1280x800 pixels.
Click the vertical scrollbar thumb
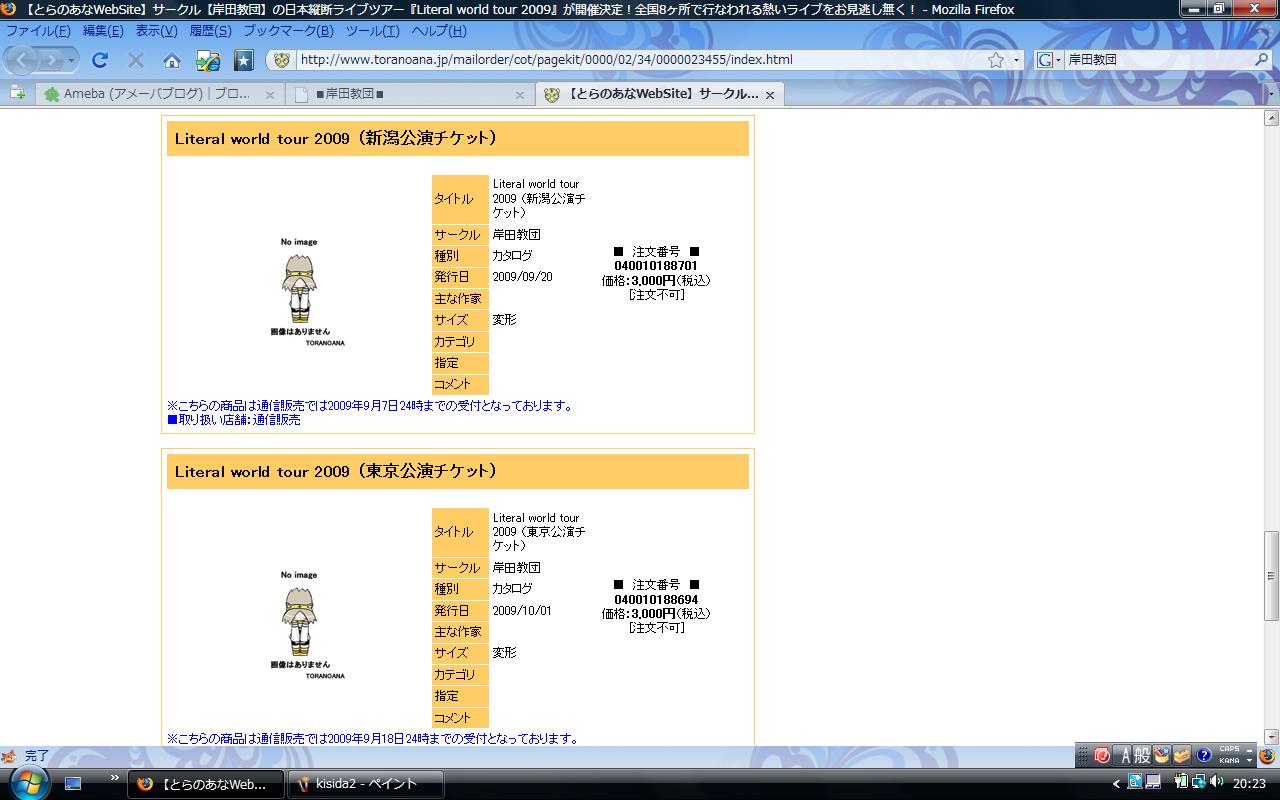(1271, 576)
